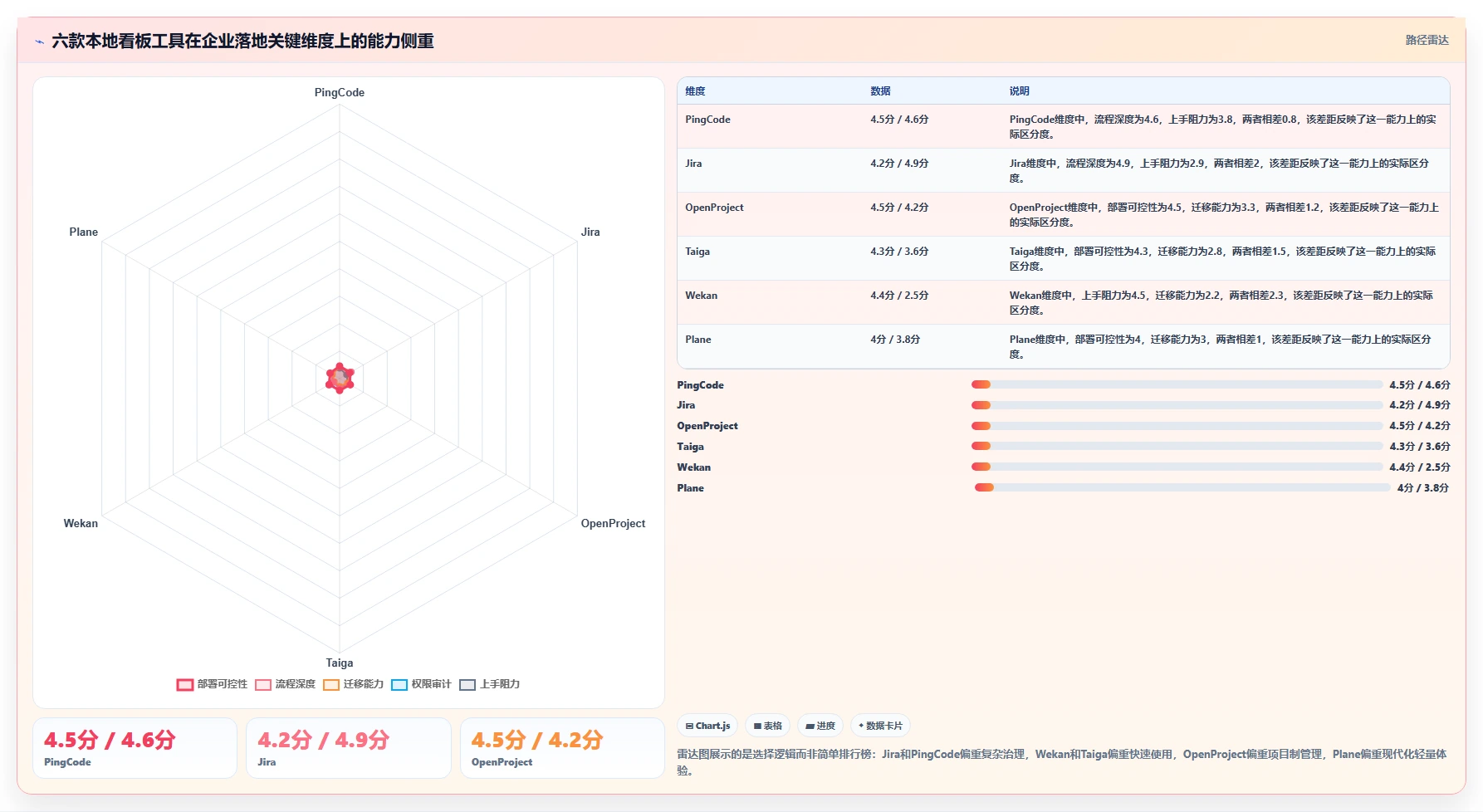Click the radar data cluster at chart center
The image size is (1483, 812).
pyautogui.click(x=340, y=378)
